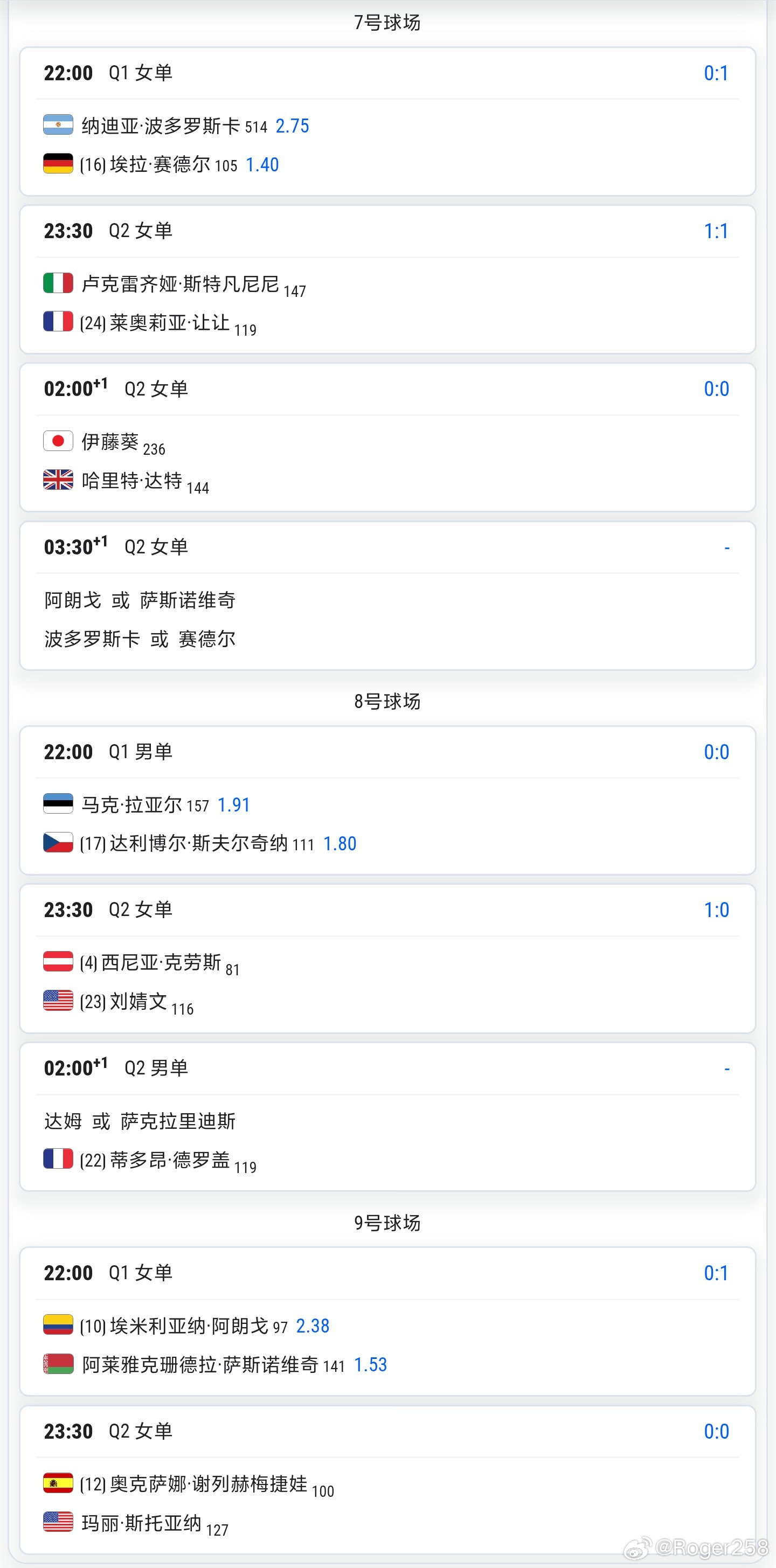Open the 1:0 score of 克劳斯 vs 刘婧文
Screen dimensions: 776x1568
tap(716, 910)
